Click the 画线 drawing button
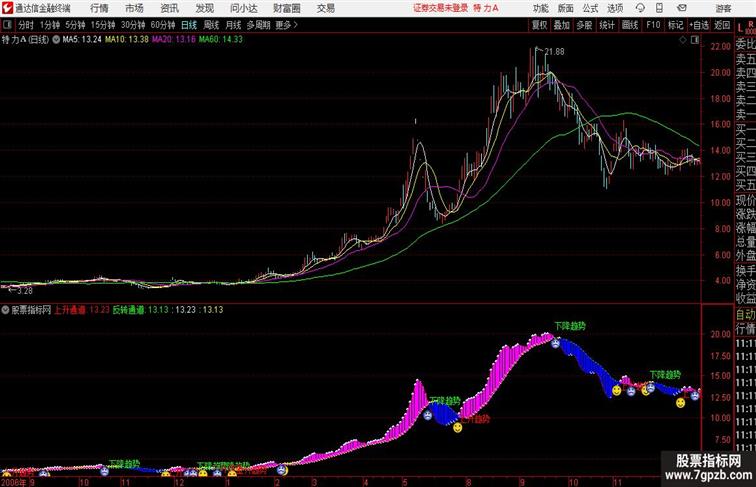Image resolution: width=756 pixels, height=487 pixels. (630, 25)
